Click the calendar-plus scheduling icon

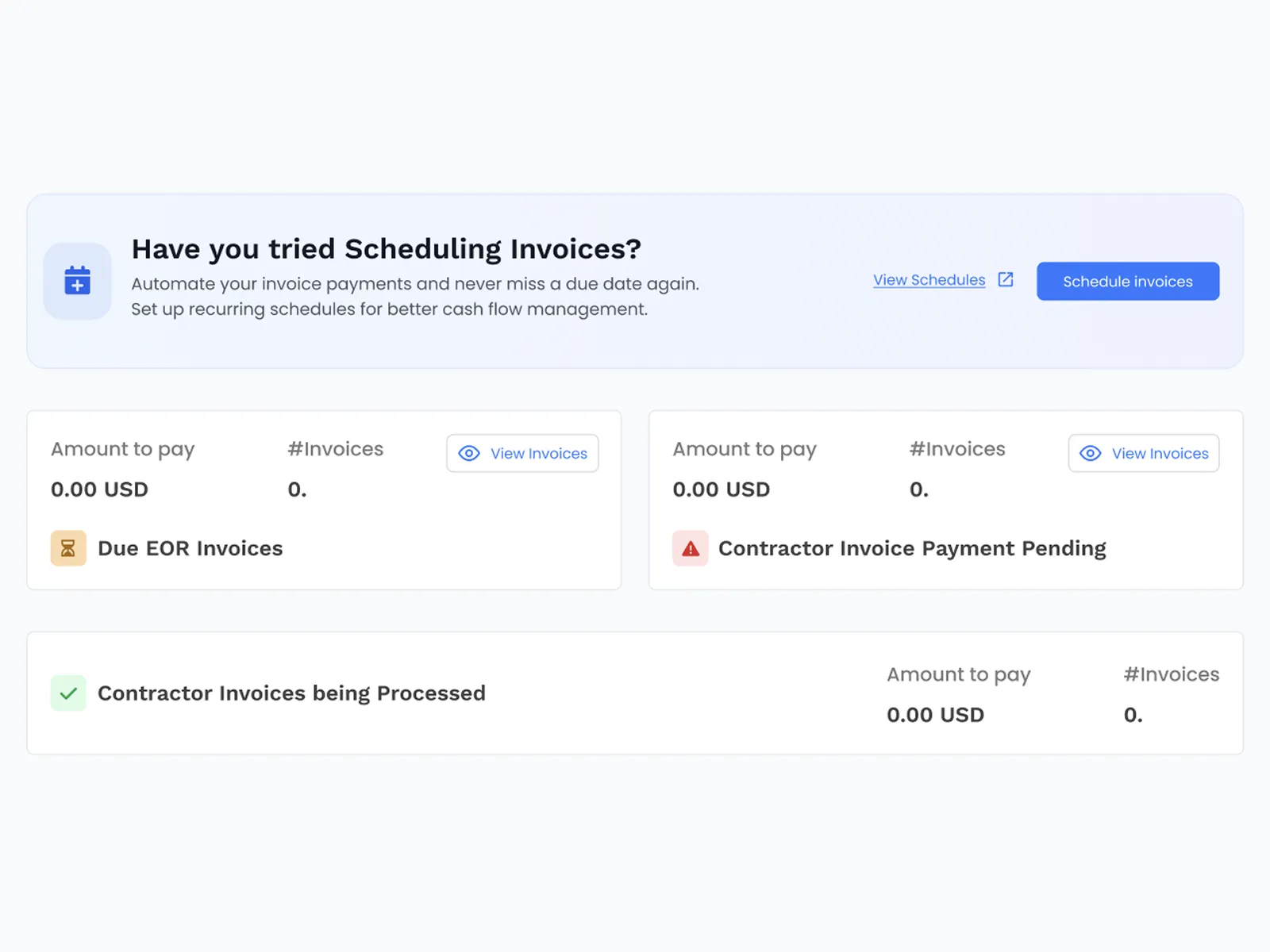[77, 281]
